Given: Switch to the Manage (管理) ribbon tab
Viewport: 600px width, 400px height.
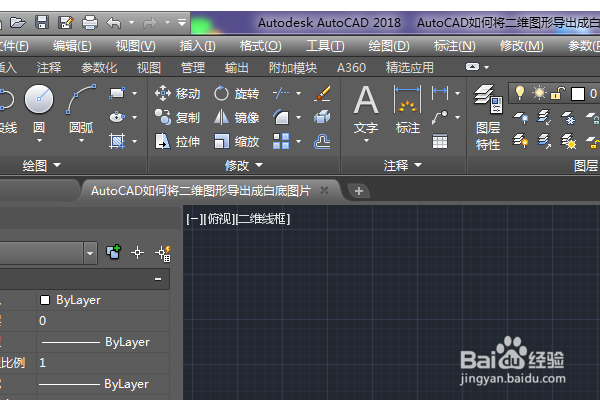Looking at the screenshot, I should coord(193,68).
